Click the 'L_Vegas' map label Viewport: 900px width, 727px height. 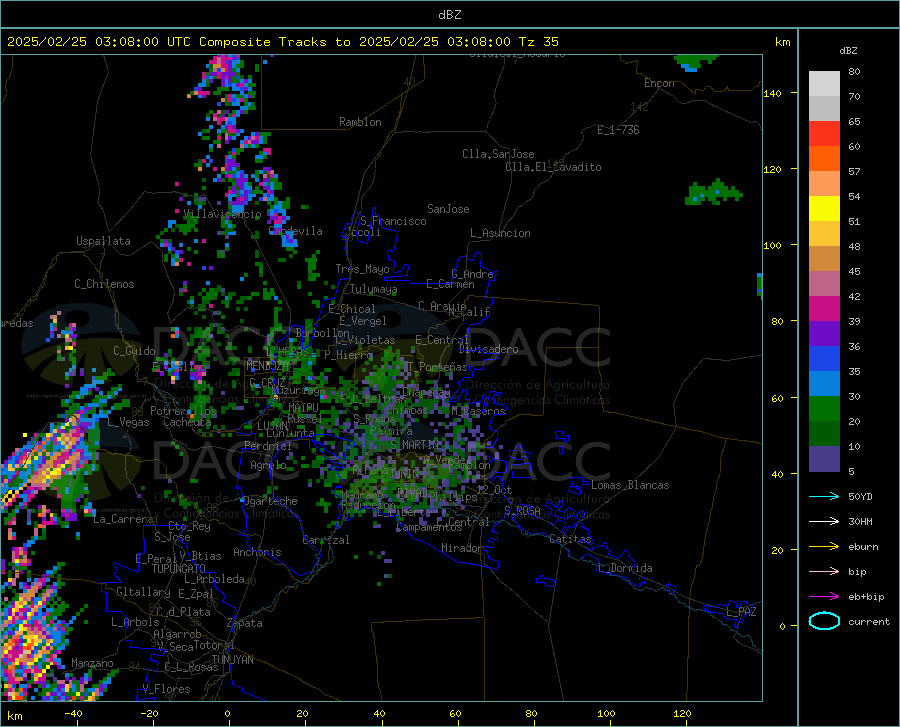pos(128,422)
